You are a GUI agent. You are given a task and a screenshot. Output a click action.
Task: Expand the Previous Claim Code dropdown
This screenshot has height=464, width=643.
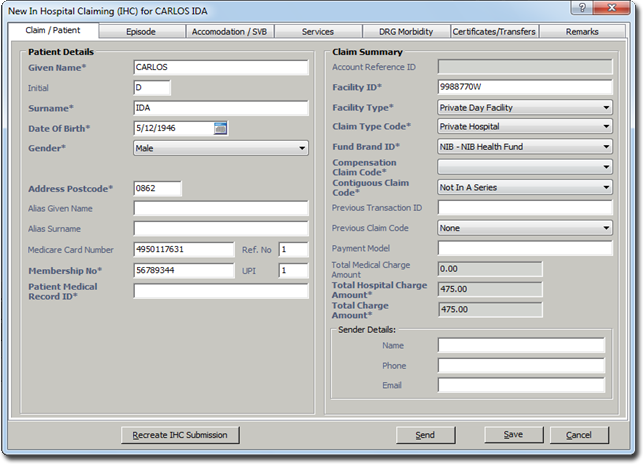(606, 228)
